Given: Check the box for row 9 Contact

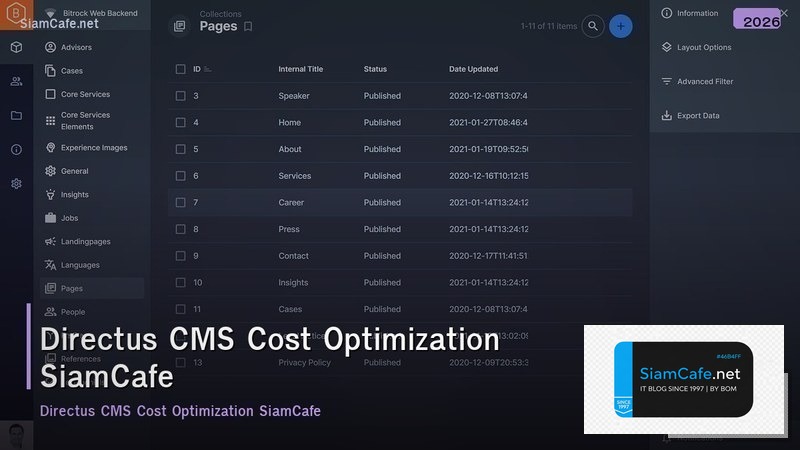Looking at the screenshot, I should pos(181,256).
